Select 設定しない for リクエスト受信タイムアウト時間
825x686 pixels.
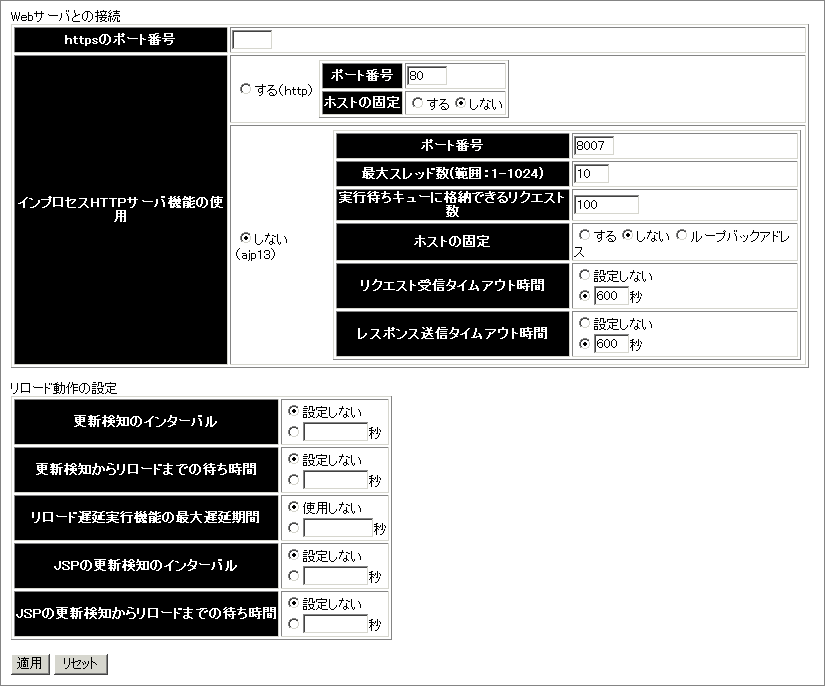click(583, 274)
